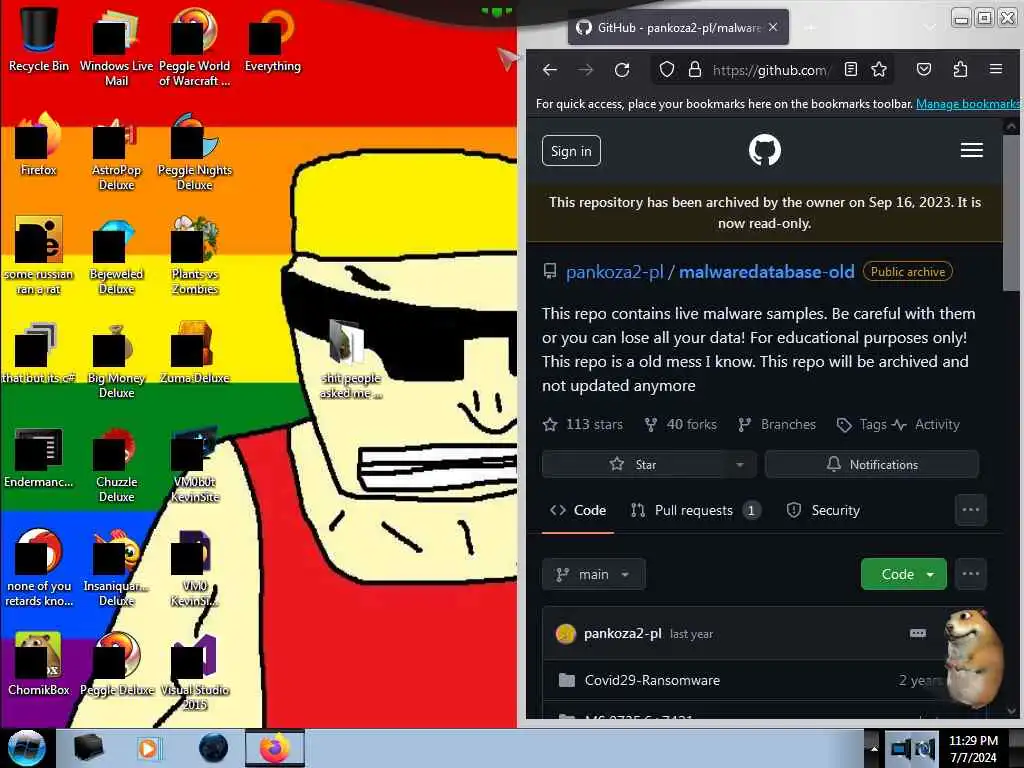
Task: Open the Windows Start menu orb
Action: (x=26, y=748)
